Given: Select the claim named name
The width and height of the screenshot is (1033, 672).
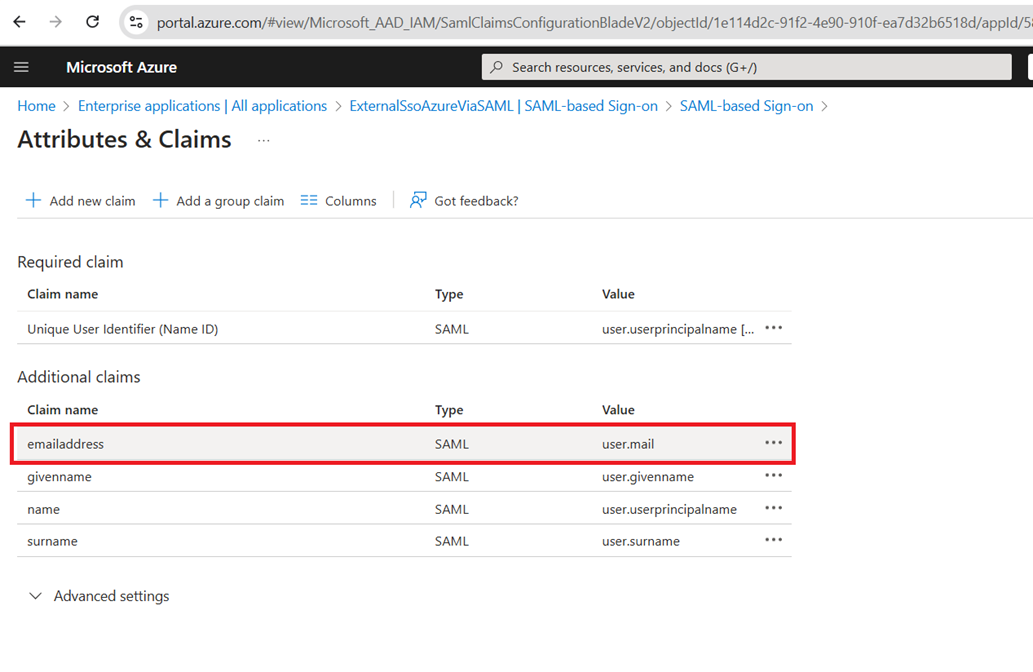Looking at the screenshot, I should coord(43,509).
